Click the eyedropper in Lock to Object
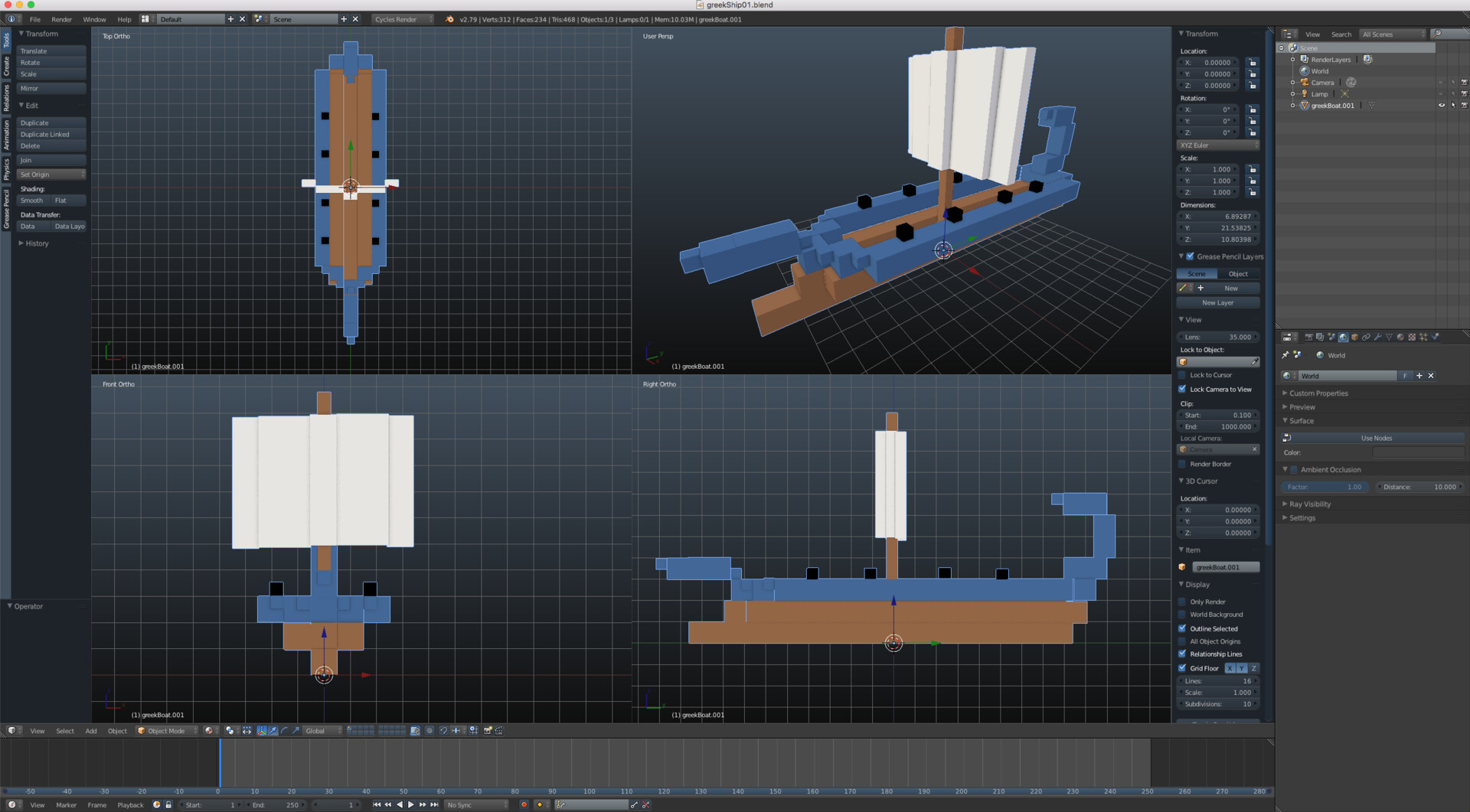 point(1254,362)
